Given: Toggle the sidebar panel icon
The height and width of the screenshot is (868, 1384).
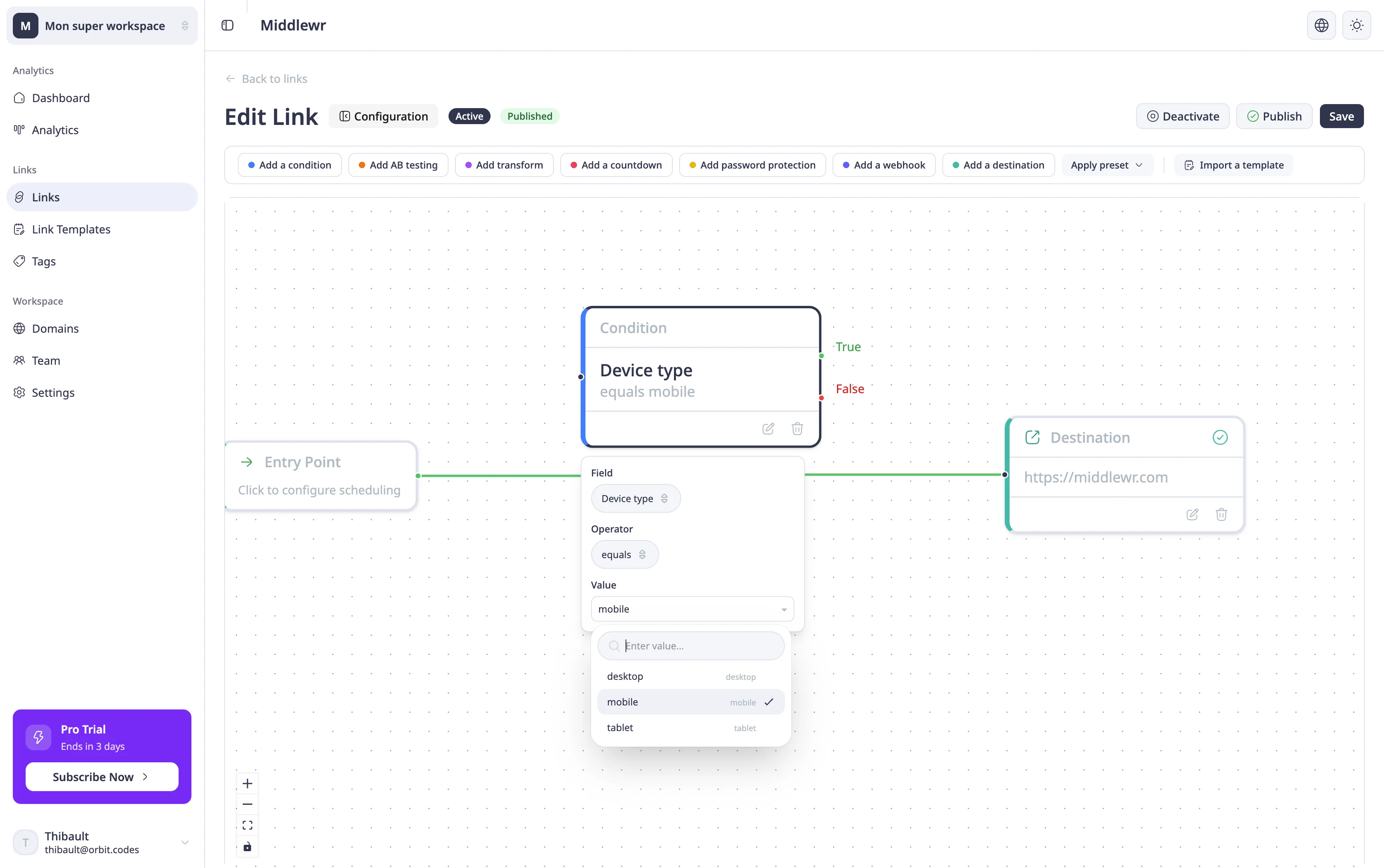Looking at the screenshot, I should coord(227,25).
